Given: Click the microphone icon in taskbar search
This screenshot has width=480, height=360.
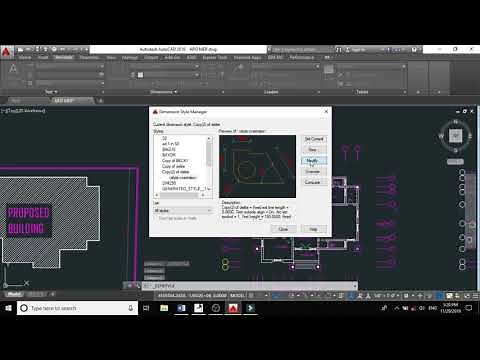Looking at the screenshot, I should (130, 308).
